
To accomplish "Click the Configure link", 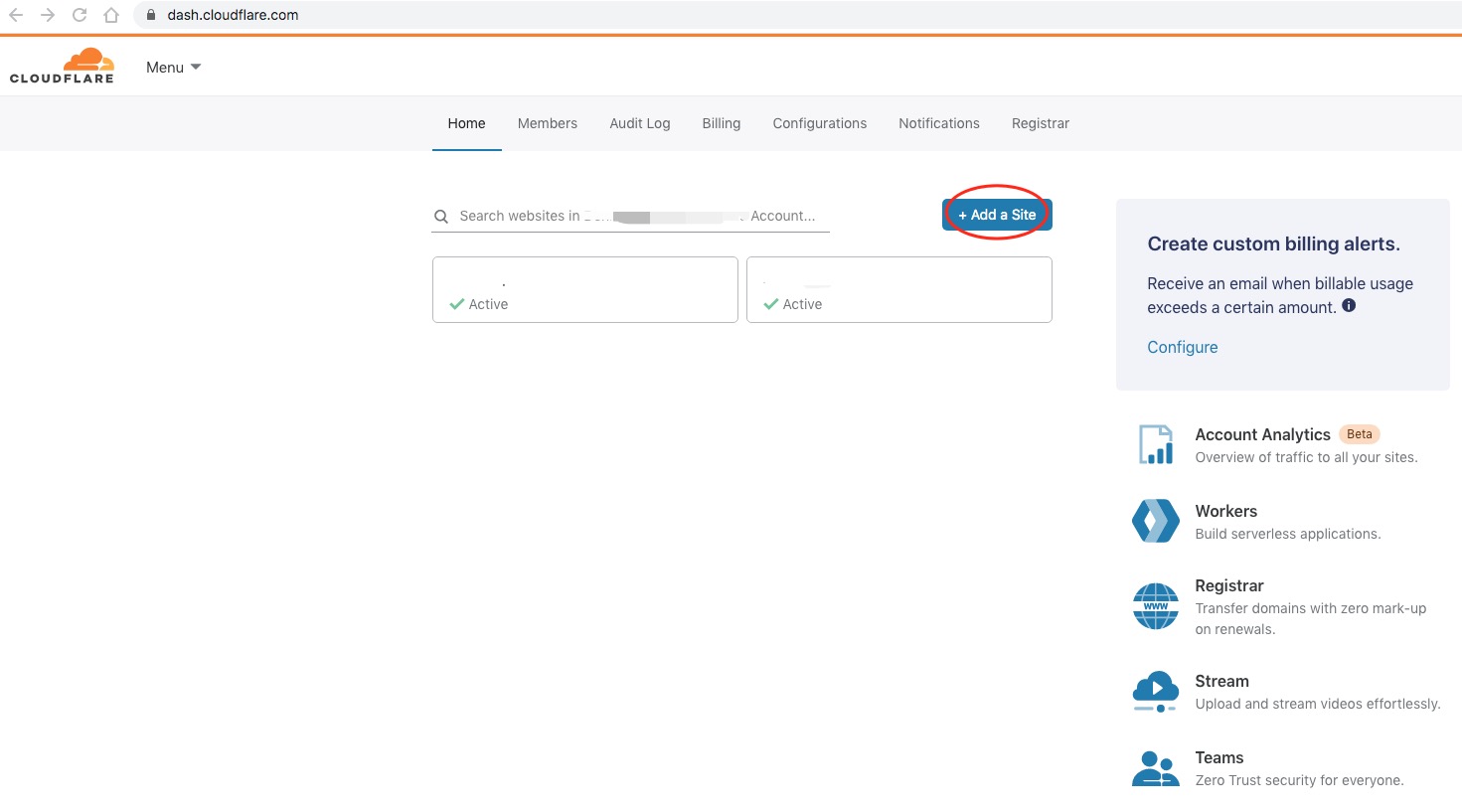I will click(x=1183, y=347).
